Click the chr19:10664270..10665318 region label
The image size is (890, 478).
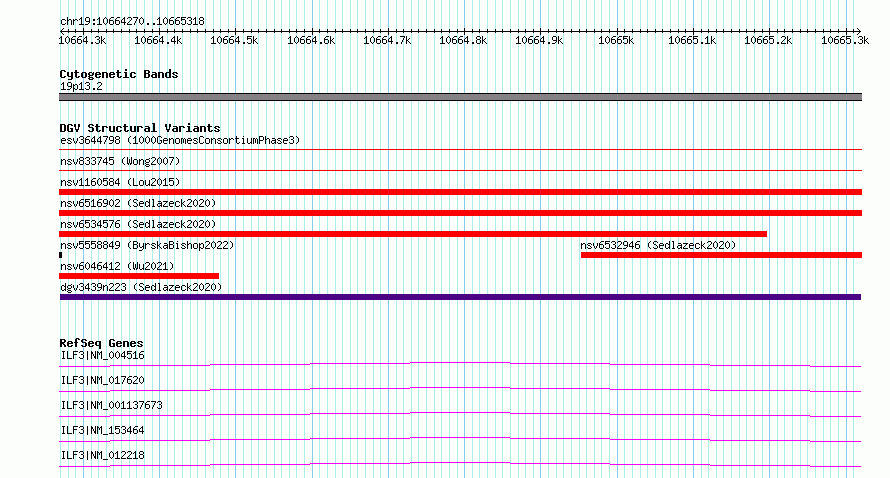click(x=132, y=21)
